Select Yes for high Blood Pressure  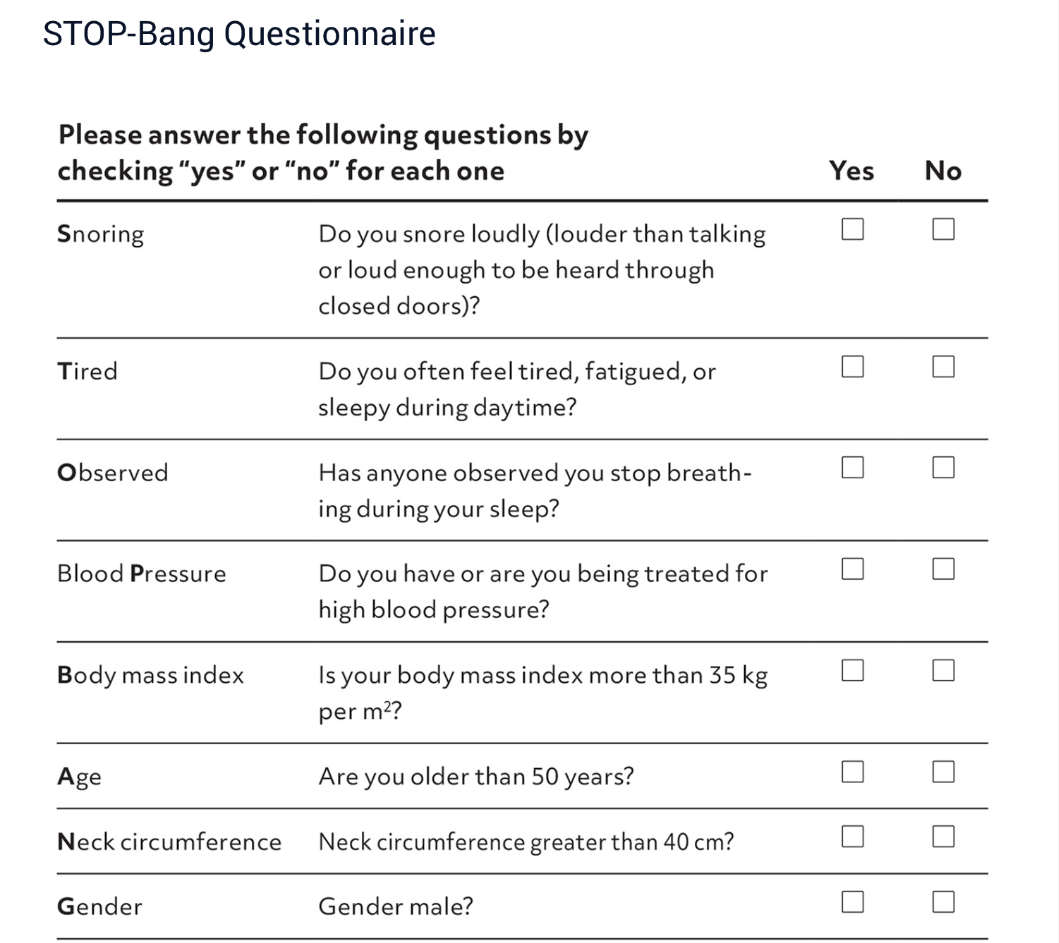[x=852, y=569]
